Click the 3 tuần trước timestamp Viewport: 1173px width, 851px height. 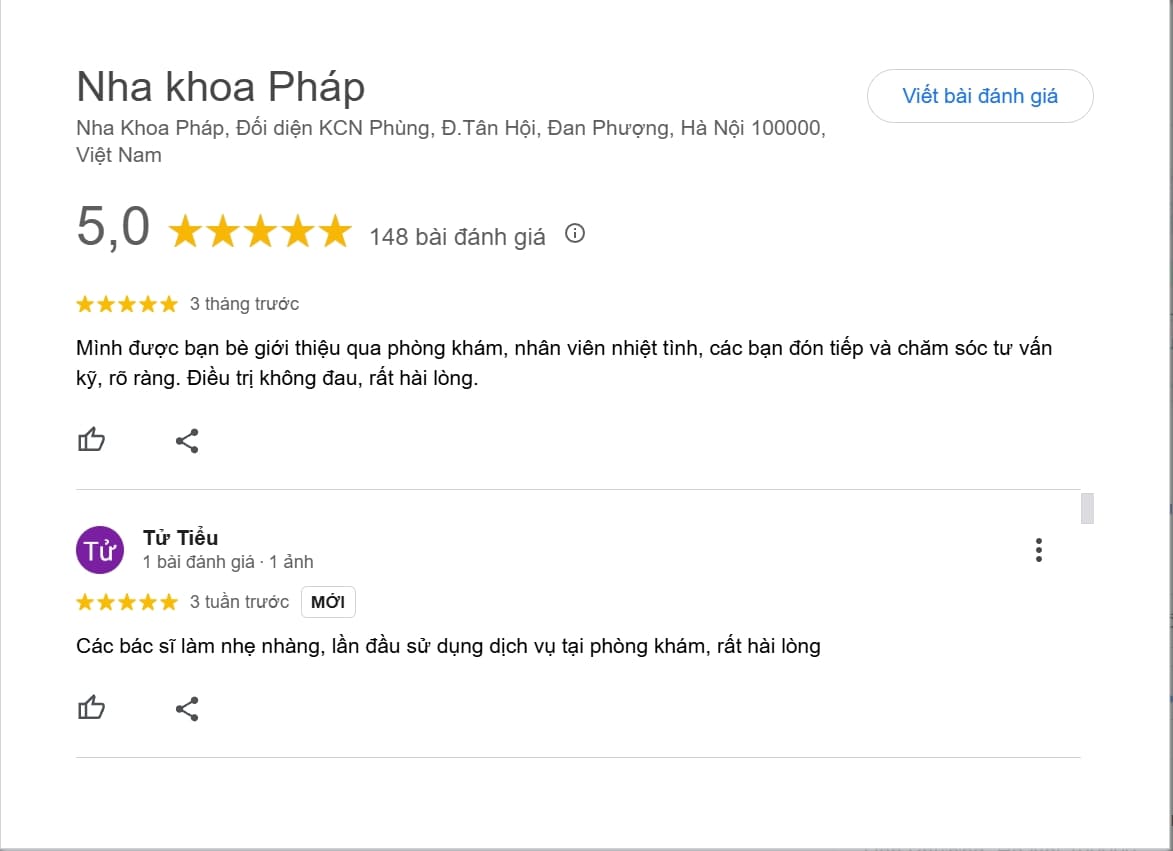click(240, 601)
